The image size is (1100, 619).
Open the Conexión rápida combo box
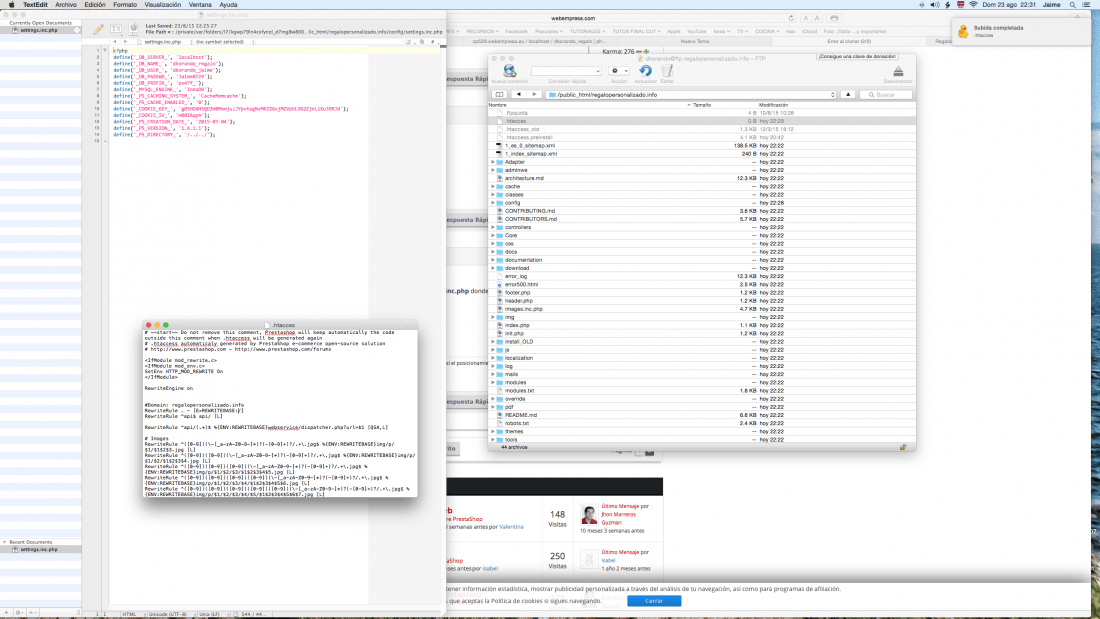pos(566,71)
